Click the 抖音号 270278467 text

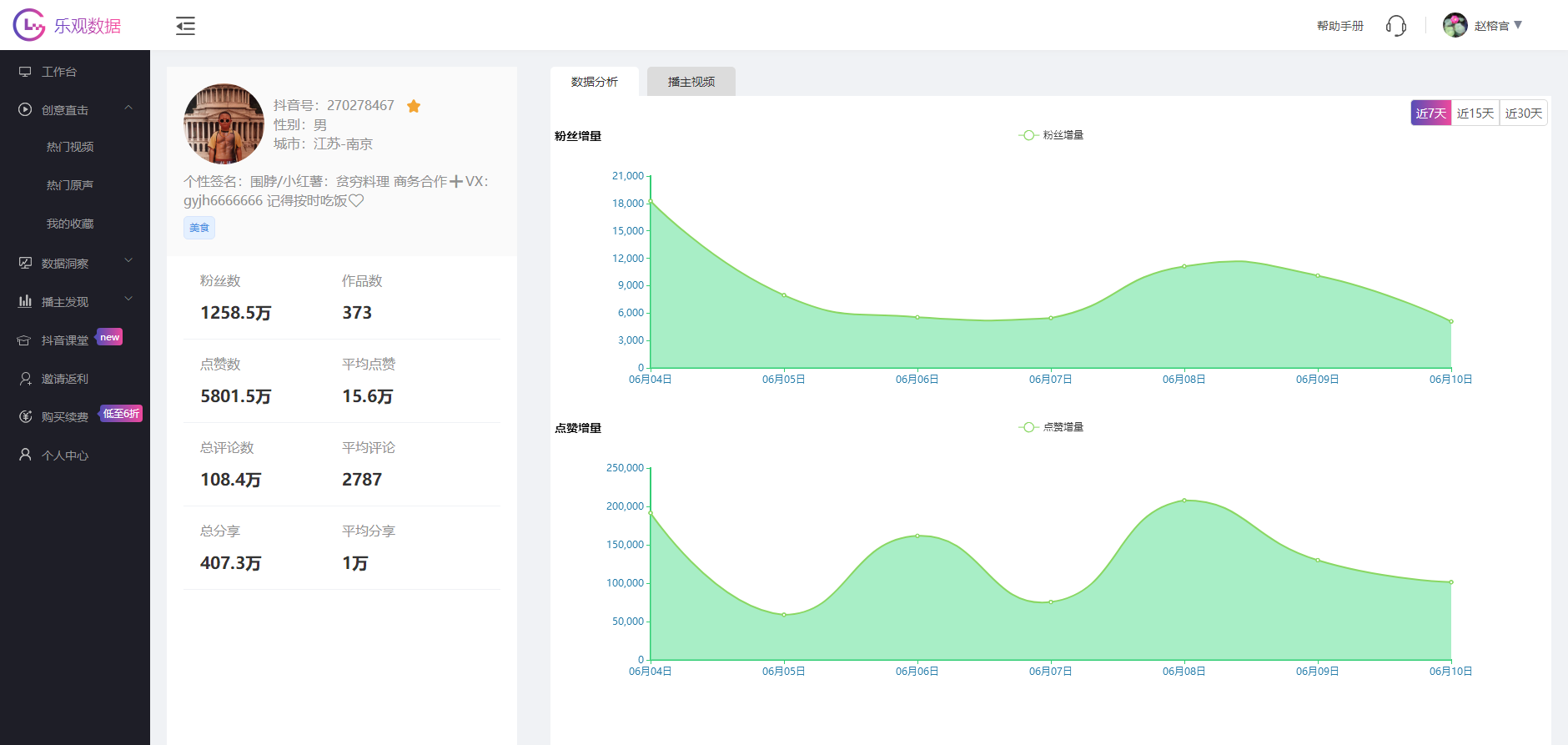[334, 105]
